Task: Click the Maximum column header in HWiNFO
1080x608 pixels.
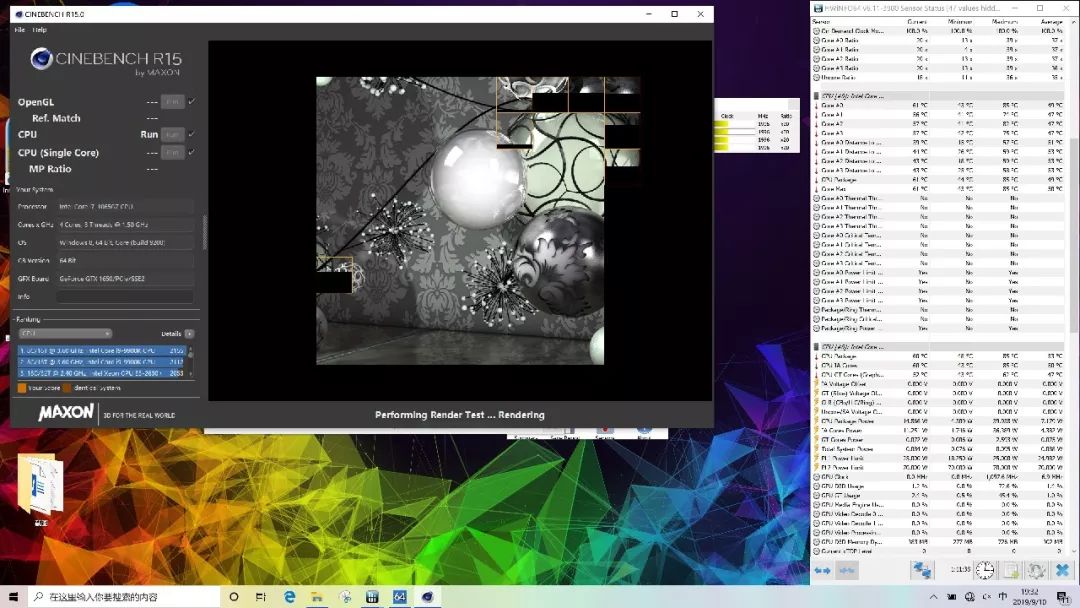Action: [1004, 22]
